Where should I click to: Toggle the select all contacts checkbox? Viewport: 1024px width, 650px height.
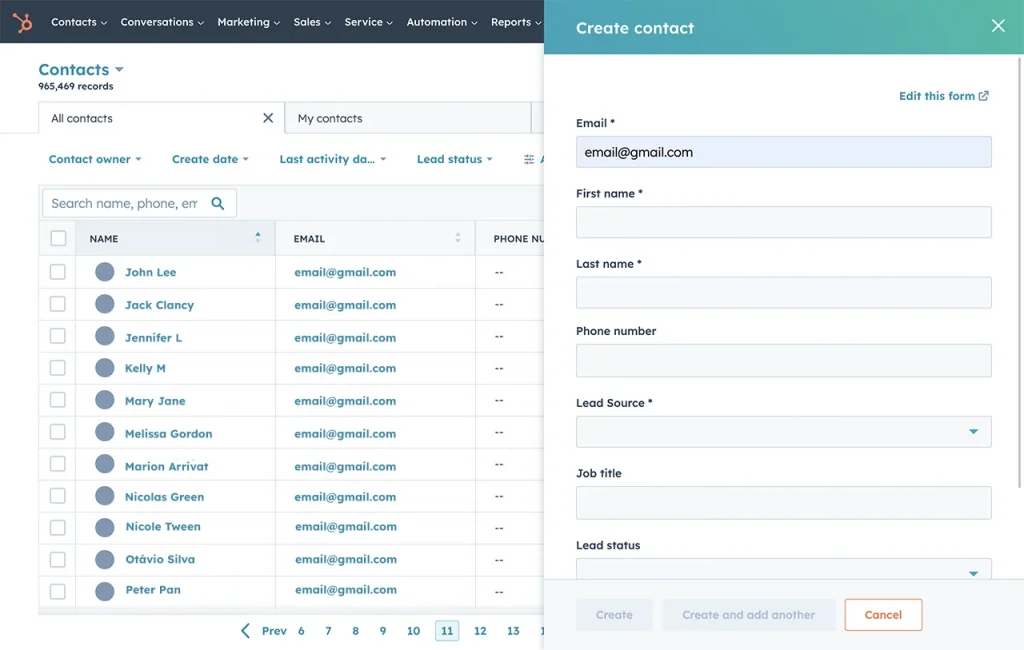58,238
